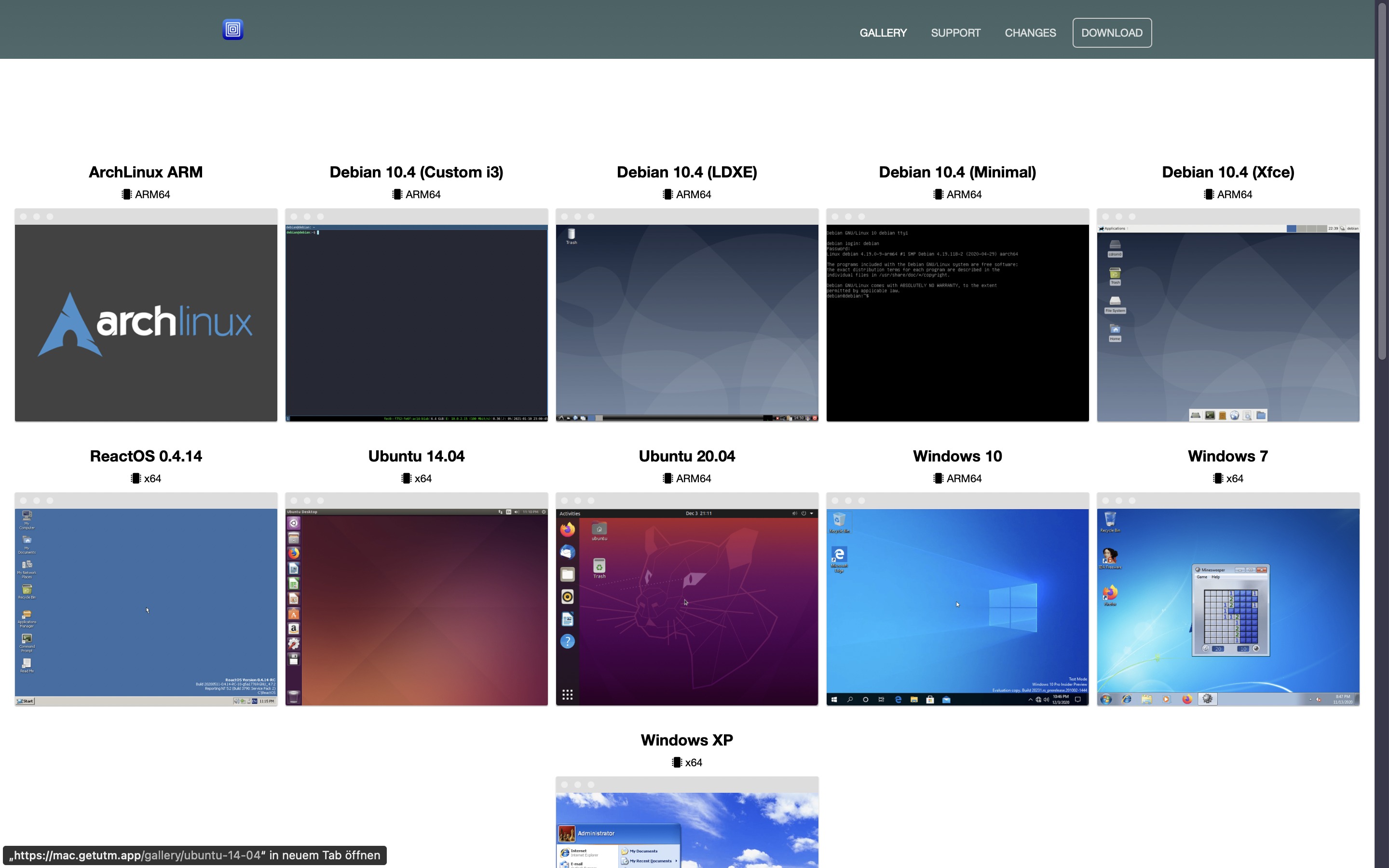Click the Windows XP screenshot thumbnail
1389x868 pixels.
(686, 829)
